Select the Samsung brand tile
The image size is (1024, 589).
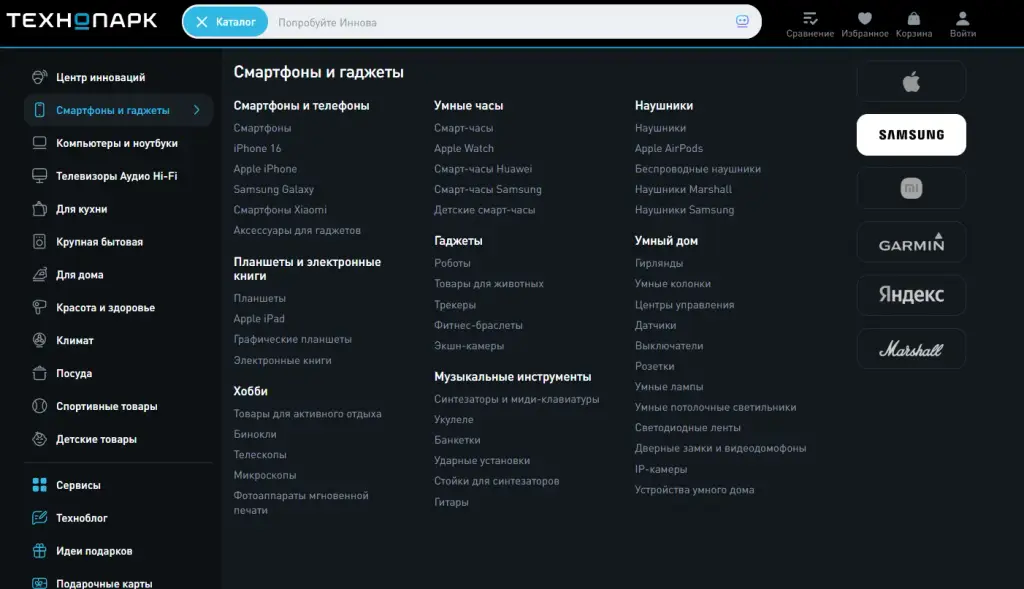tap(911, 135)
